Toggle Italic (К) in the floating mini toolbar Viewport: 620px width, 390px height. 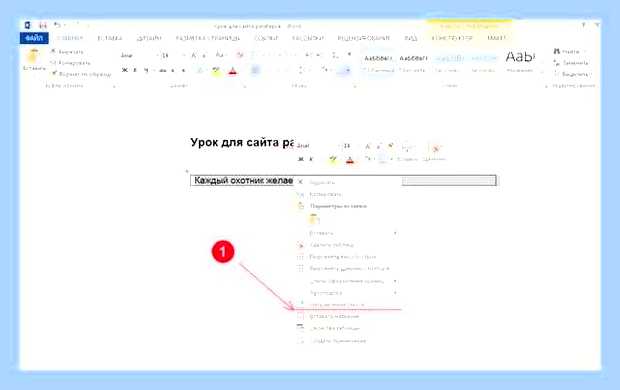pos(311,159)
